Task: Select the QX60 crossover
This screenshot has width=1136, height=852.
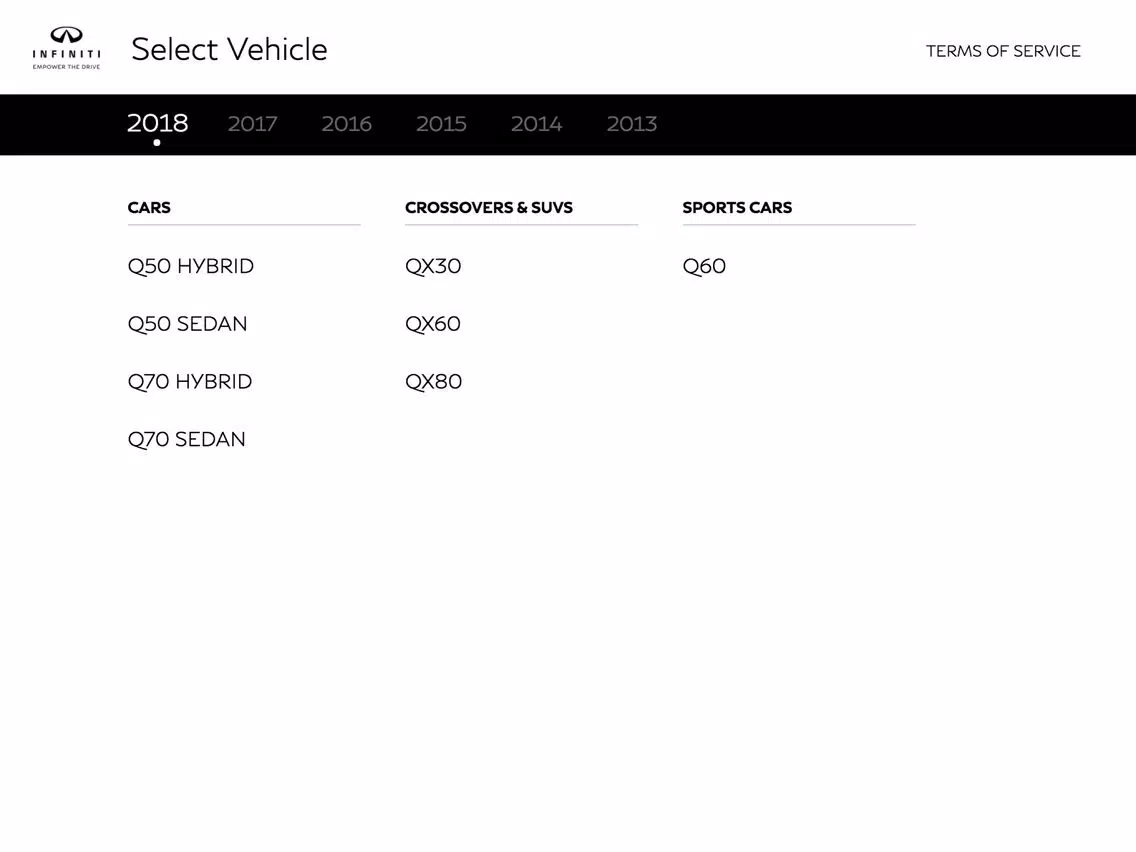Action: click(433, 324)
